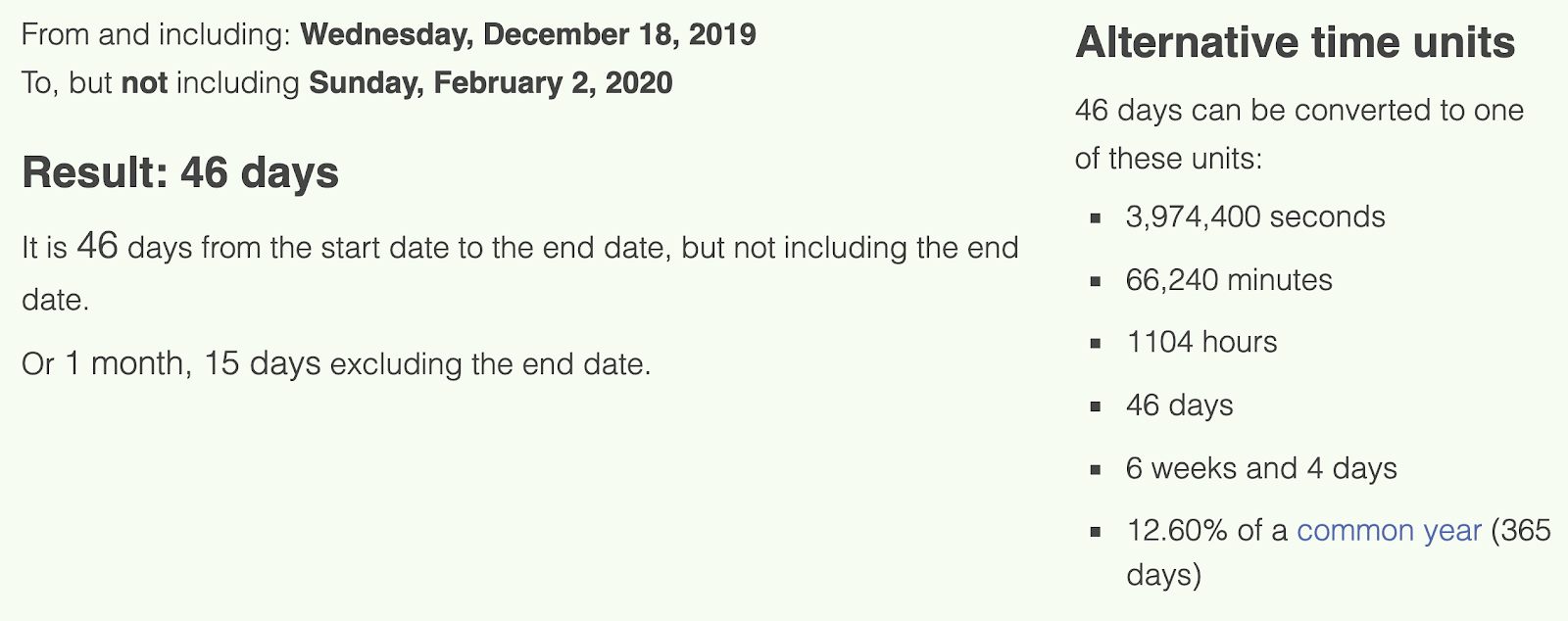The height and width of the screenshot is (621, 1568).
Task: Click the bold start date Wednesday, December 18, 2019
Action: [527, 34]
